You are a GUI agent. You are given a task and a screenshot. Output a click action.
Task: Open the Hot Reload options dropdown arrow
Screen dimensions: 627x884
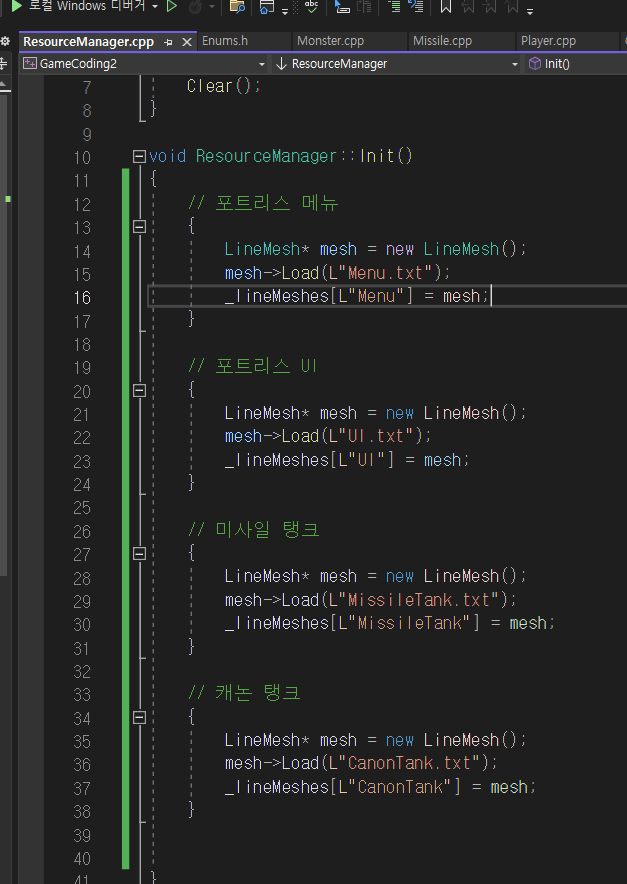tap(212, 7)
